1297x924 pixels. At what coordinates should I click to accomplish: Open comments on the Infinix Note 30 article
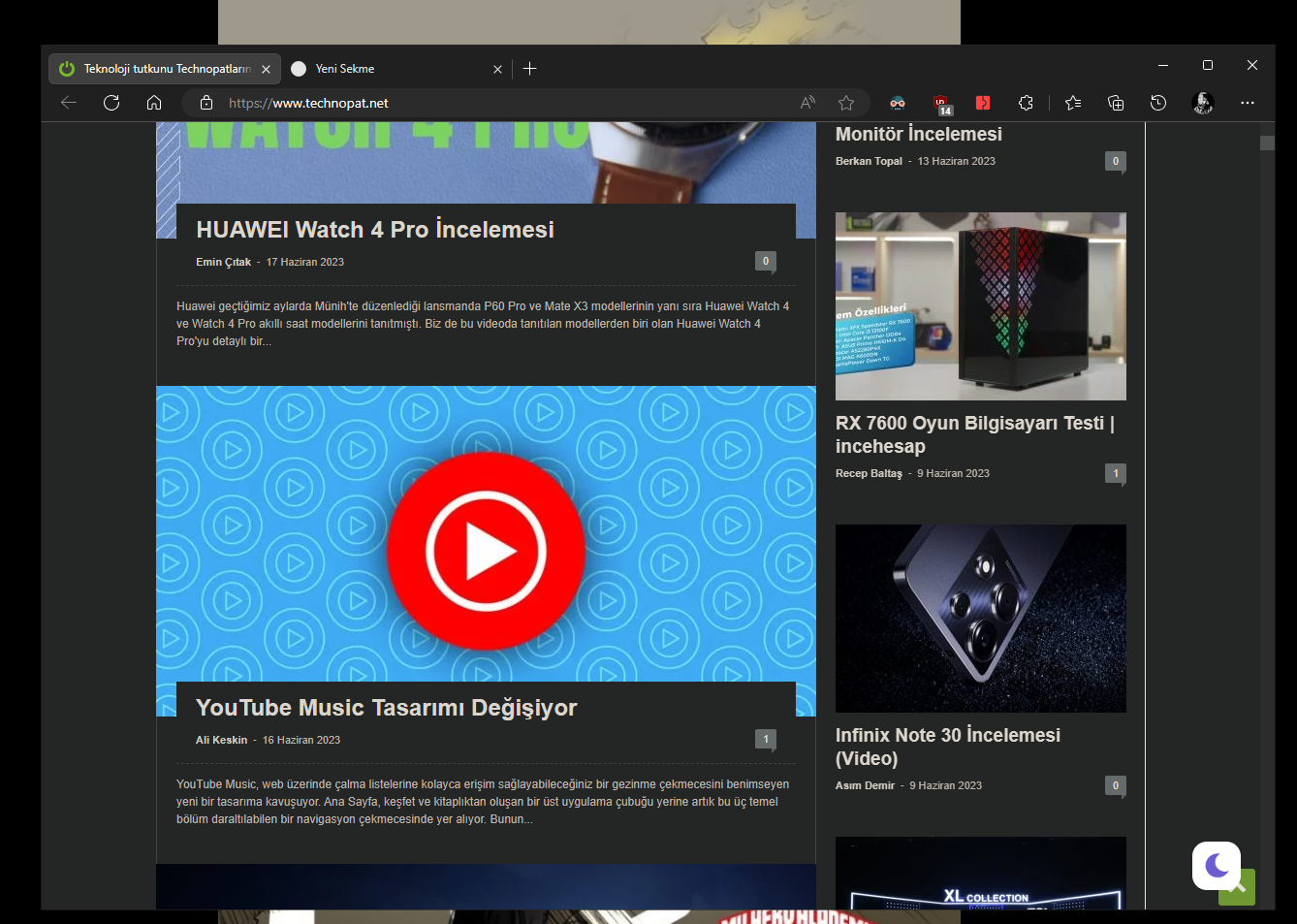(x=1116, y=786)
